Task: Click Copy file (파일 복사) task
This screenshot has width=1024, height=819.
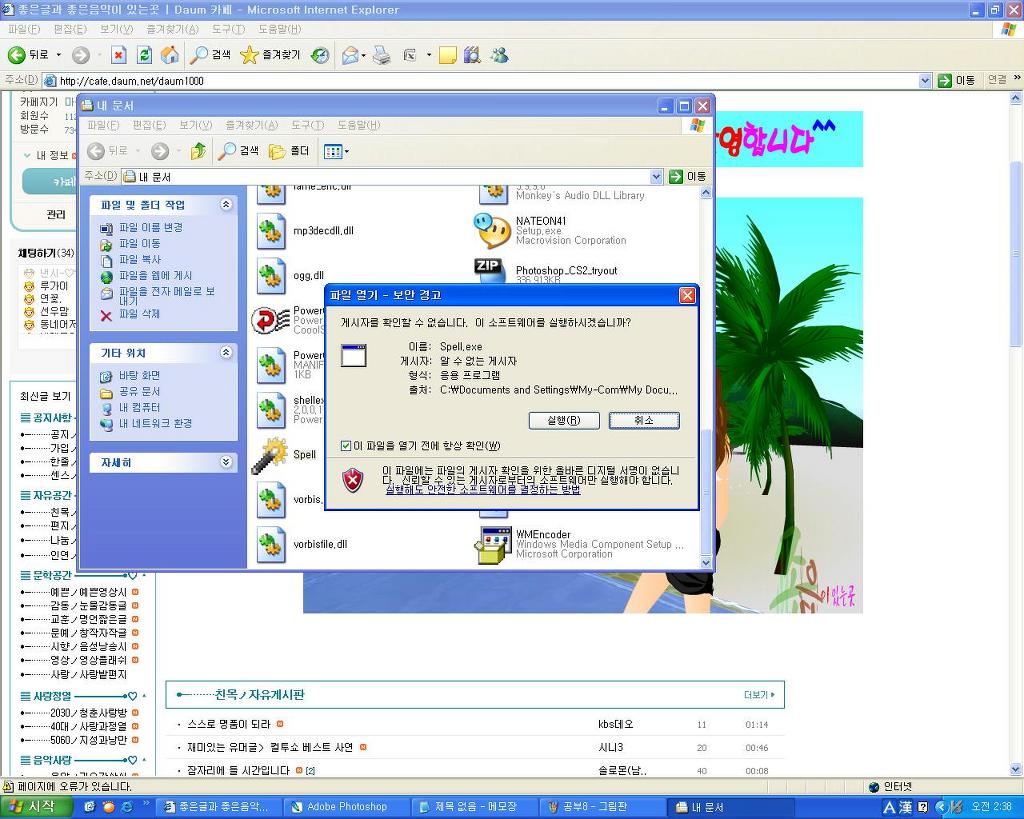Action: tap(140, 259)
